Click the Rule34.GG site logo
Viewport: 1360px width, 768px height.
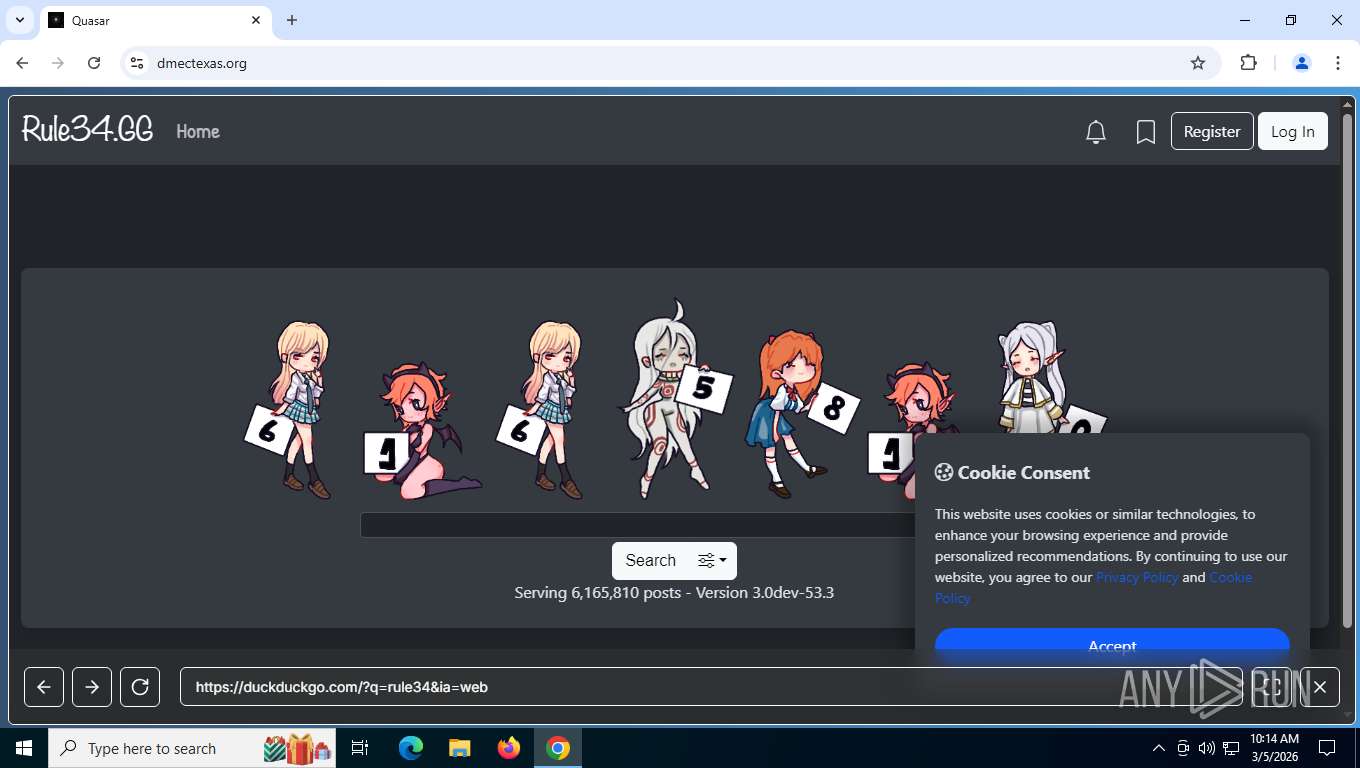point(87,129)
